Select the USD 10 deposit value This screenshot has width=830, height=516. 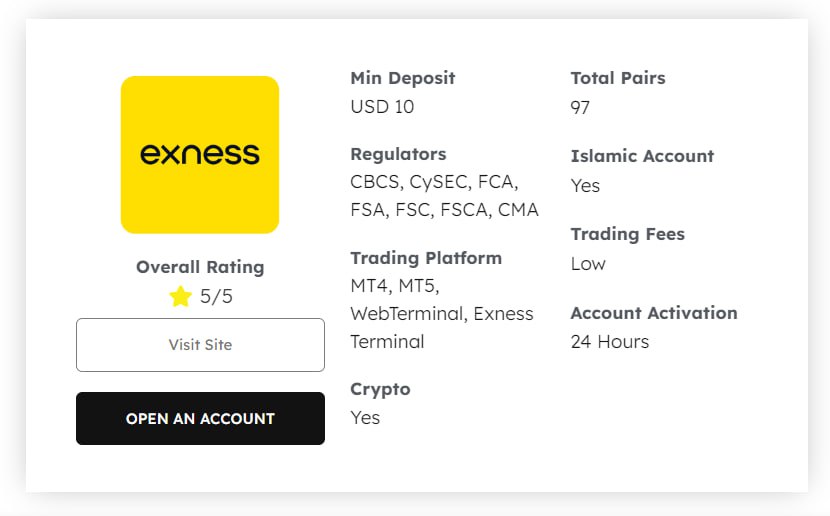[x=382, y=106]
